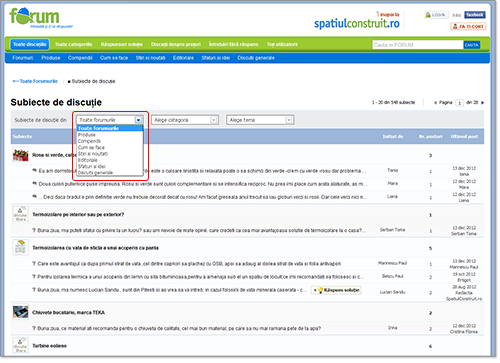Click the 'Chiuvete bucatarie, marca TEKA' topic thumbnail
The width and height of the screenshot is (500, 363).
pyautogui.click(x=20, y=312)
